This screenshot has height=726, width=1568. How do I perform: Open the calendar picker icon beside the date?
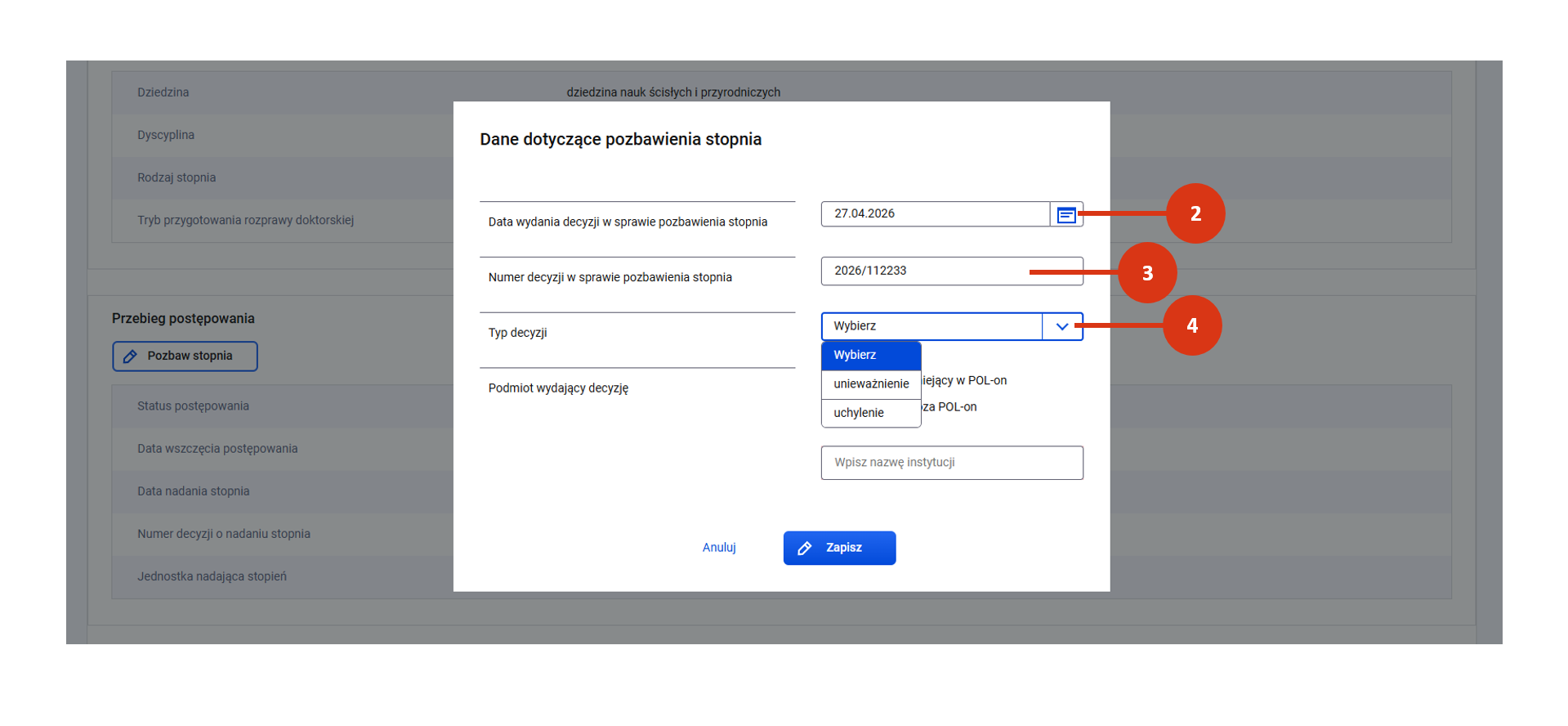1065,215
